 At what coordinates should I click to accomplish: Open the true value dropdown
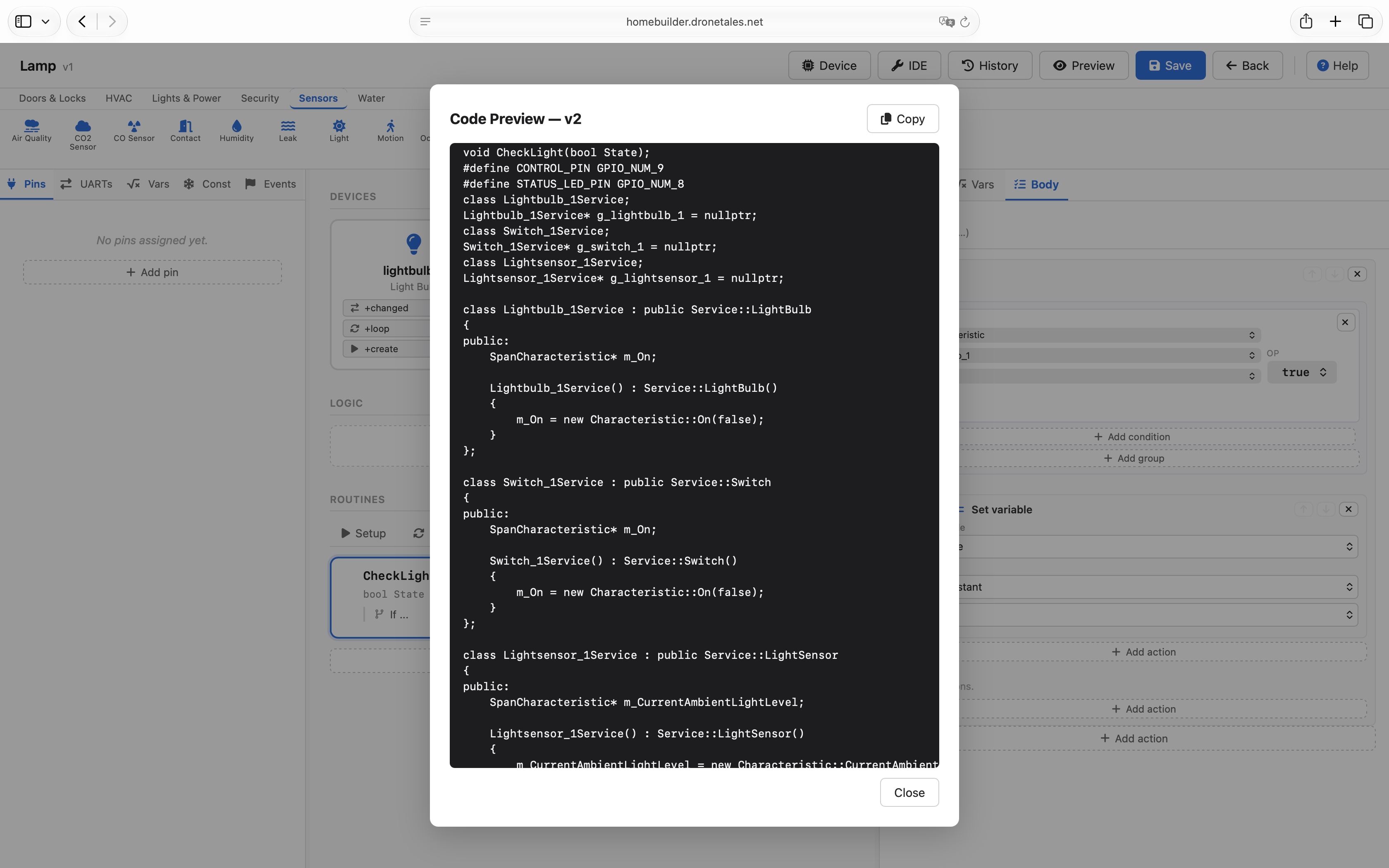[x=1302, y=372]
